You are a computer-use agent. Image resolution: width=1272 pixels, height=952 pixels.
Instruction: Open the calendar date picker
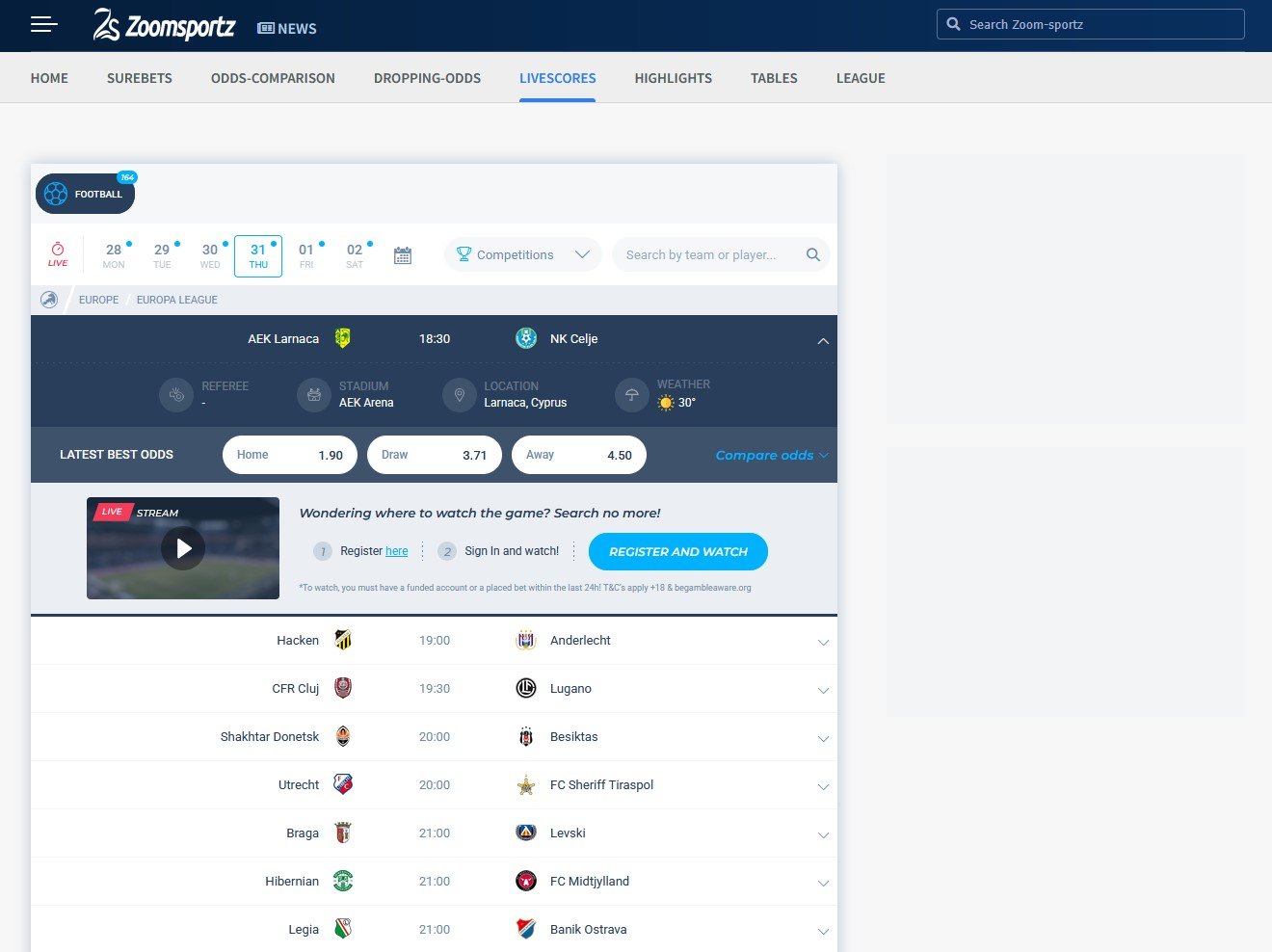[403, 255]
